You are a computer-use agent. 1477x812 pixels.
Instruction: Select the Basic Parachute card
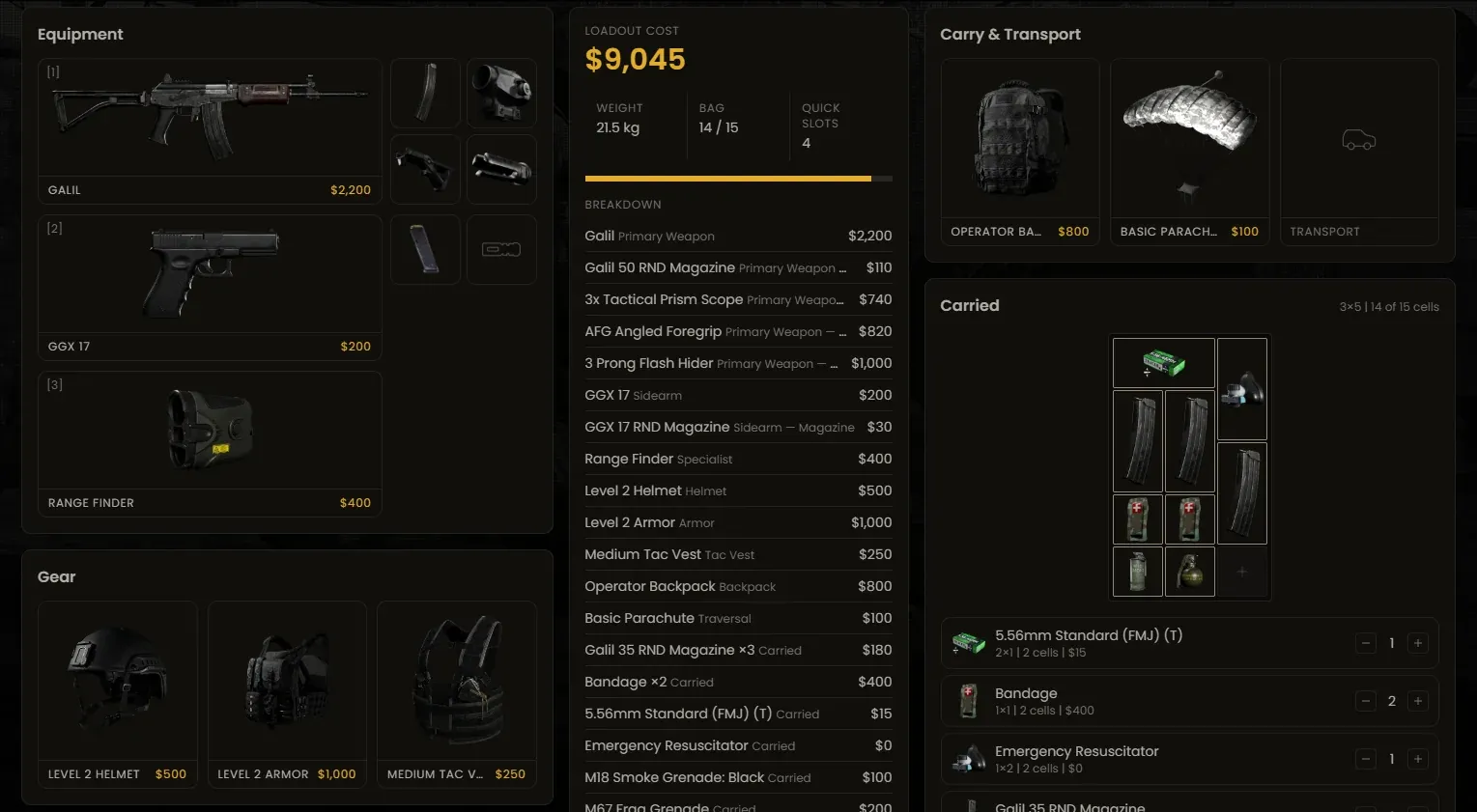(x=1189, y=152)
